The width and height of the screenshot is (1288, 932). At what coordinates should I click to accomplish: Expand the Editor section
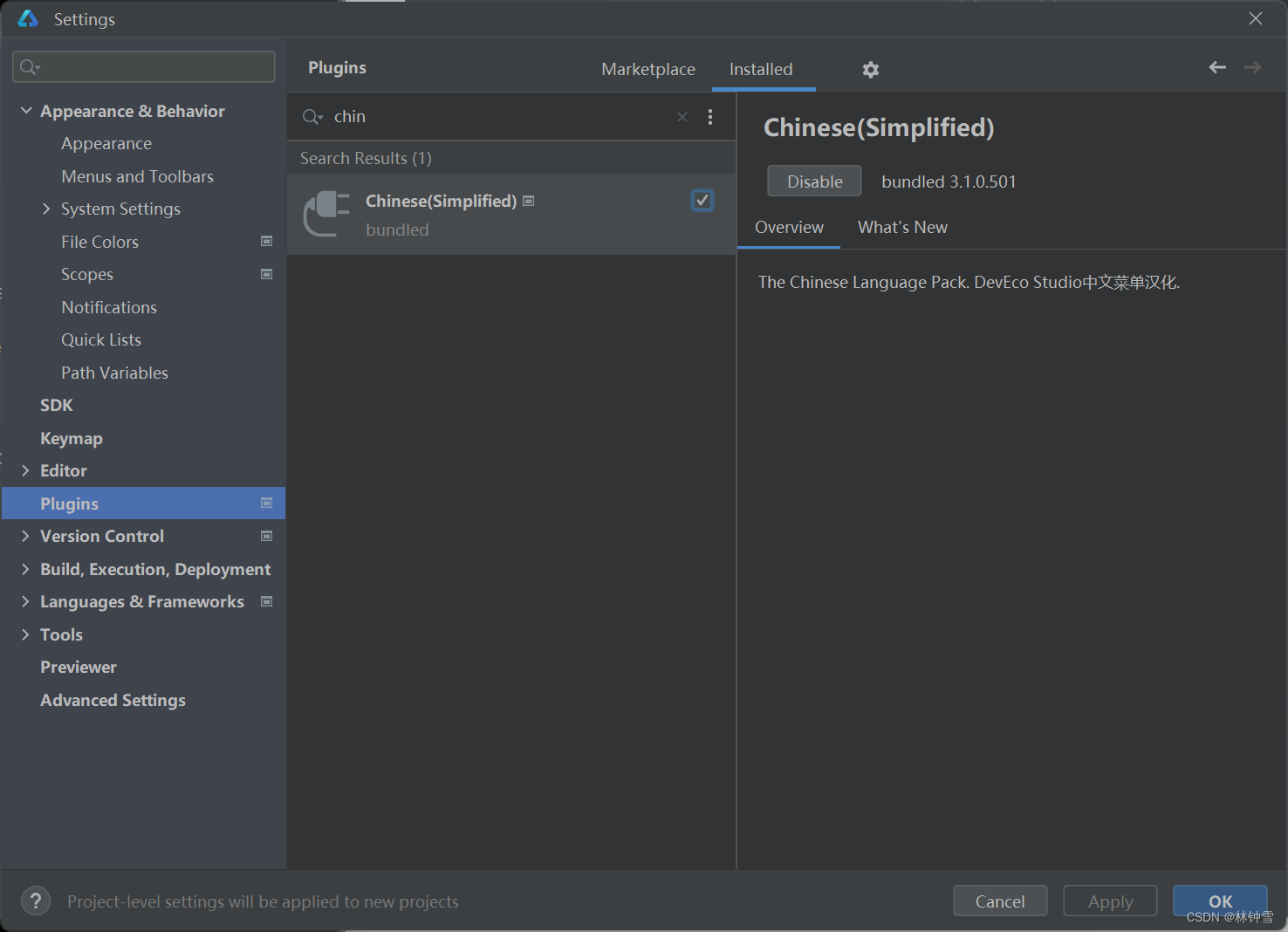point(25,470)
